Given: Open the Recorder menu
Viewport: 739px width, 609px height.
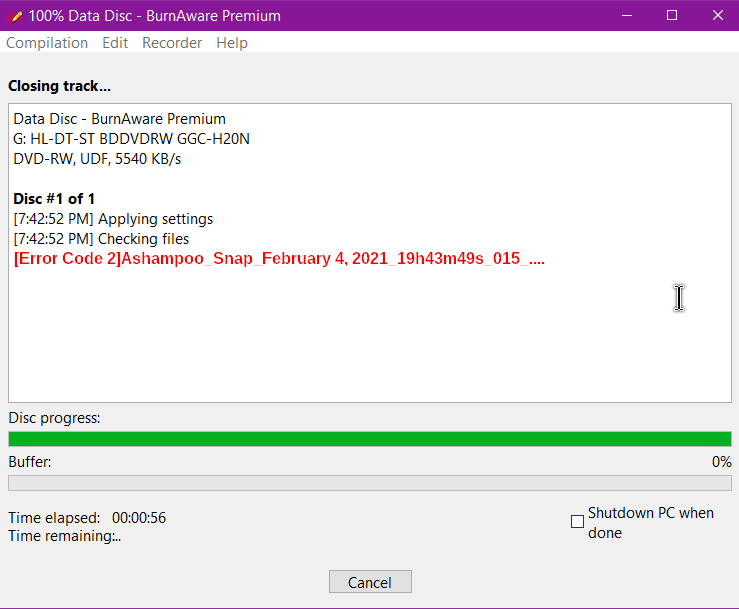Looking at the screenshot, I should point(172,43).
